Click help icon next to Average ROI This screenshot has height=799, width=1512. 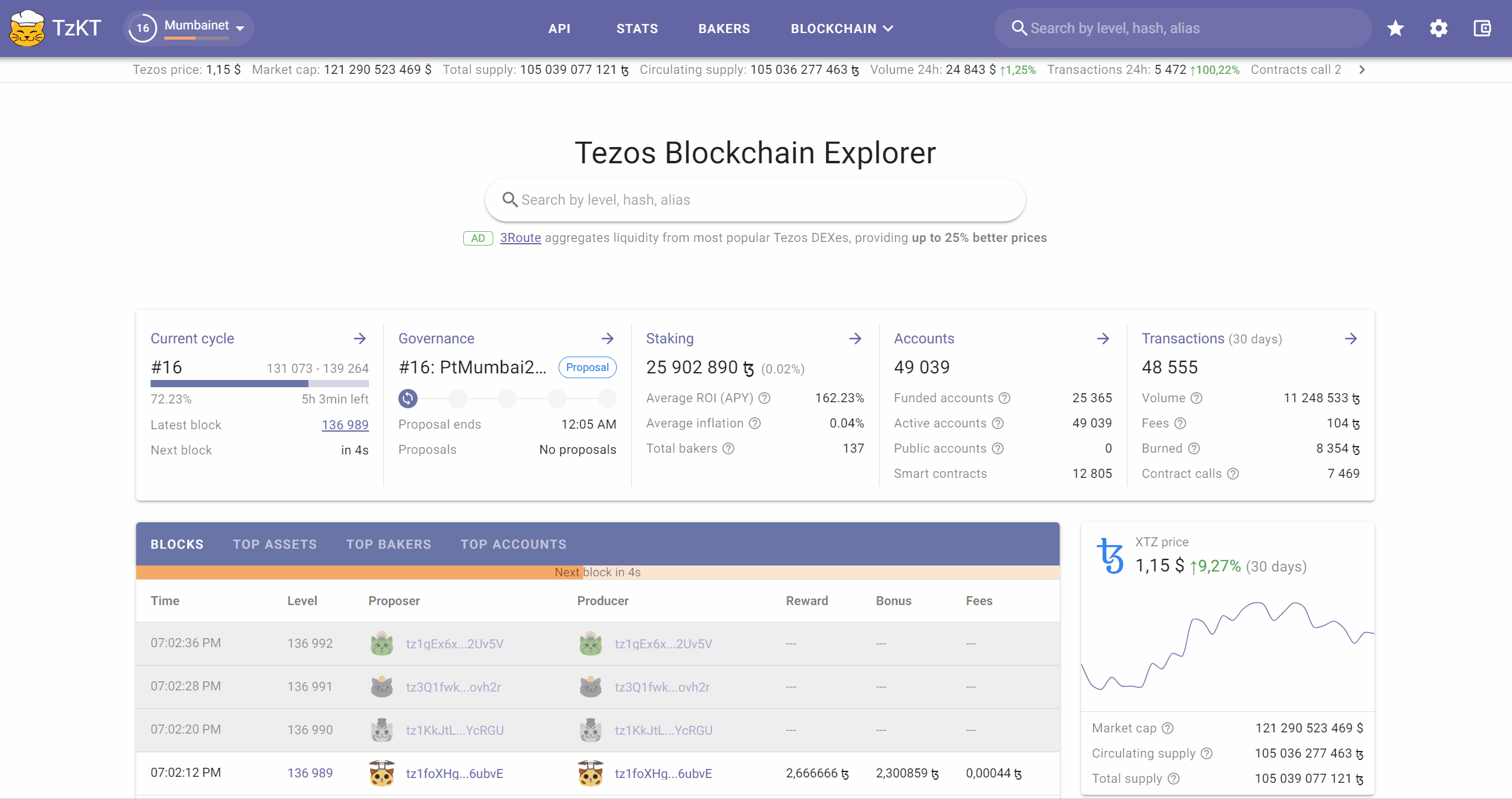[x=764, y=398]
